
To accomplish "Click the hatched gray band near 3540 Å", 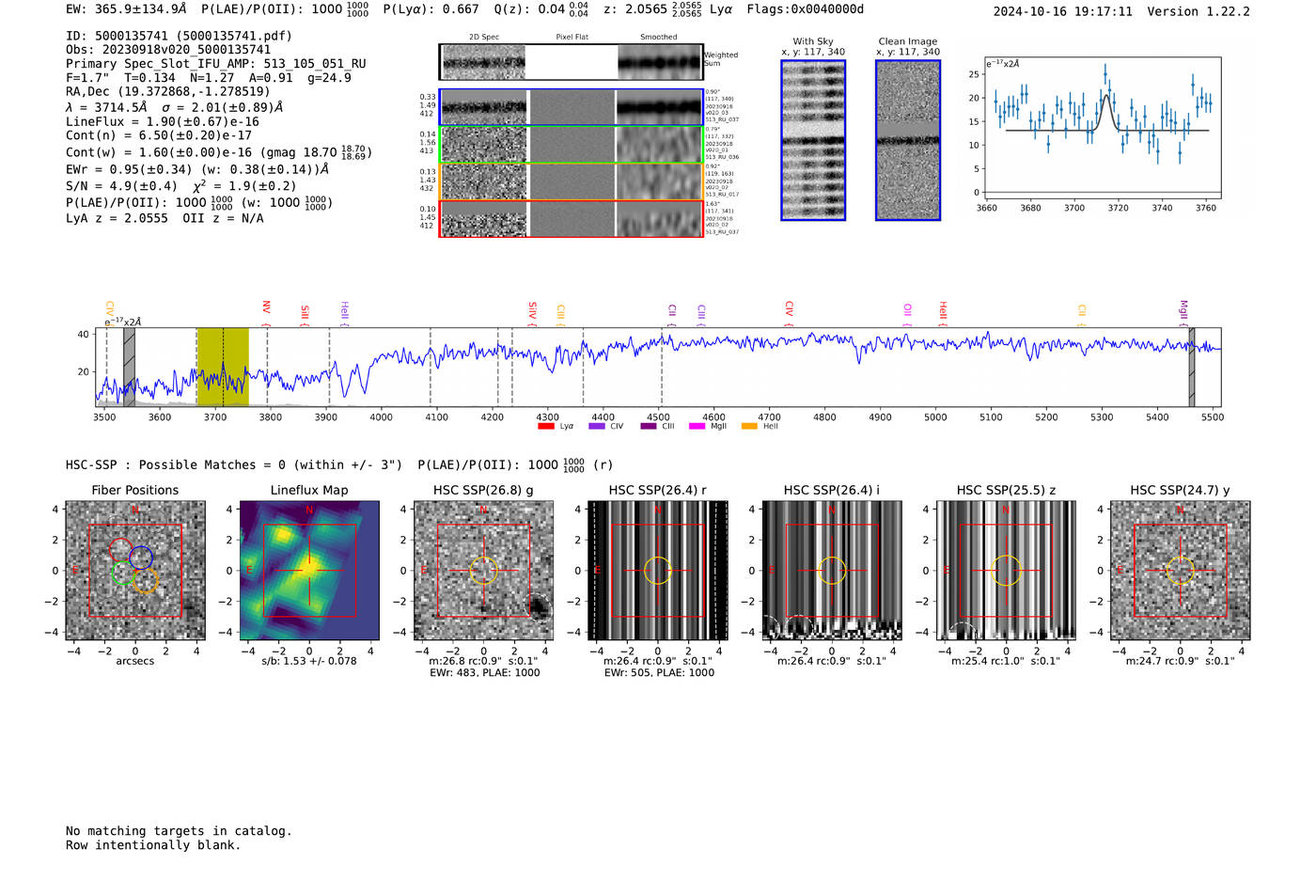I will (129, 367).
